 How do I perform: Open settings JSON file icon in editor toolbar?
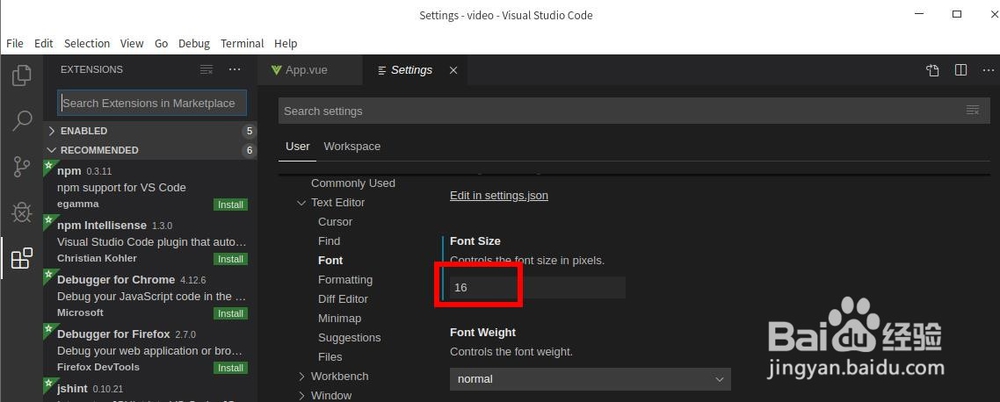pyautogui.click(x=932, y=70)
